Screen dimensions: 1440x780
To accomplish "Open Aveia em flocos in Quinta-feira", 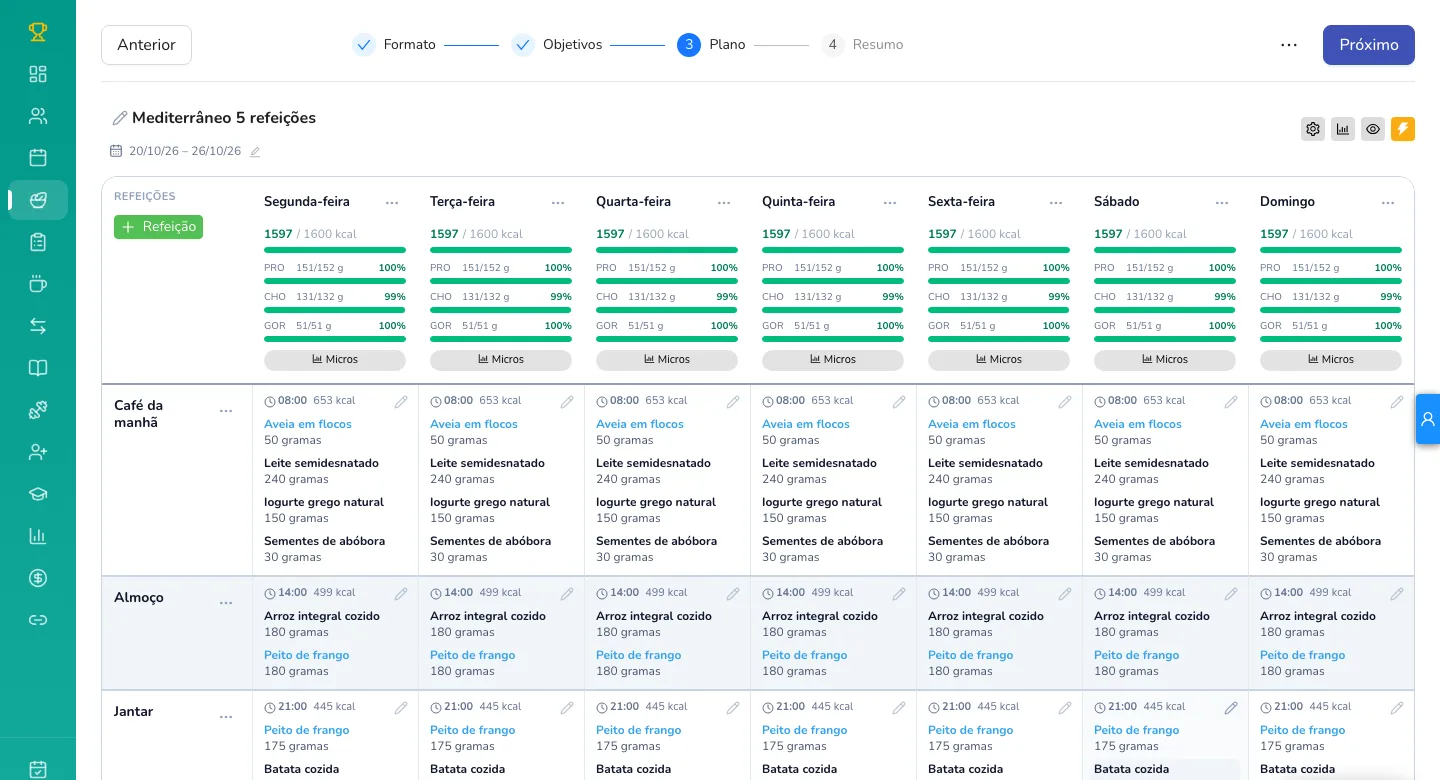I will pyautogui.click(x=806, y=424).
